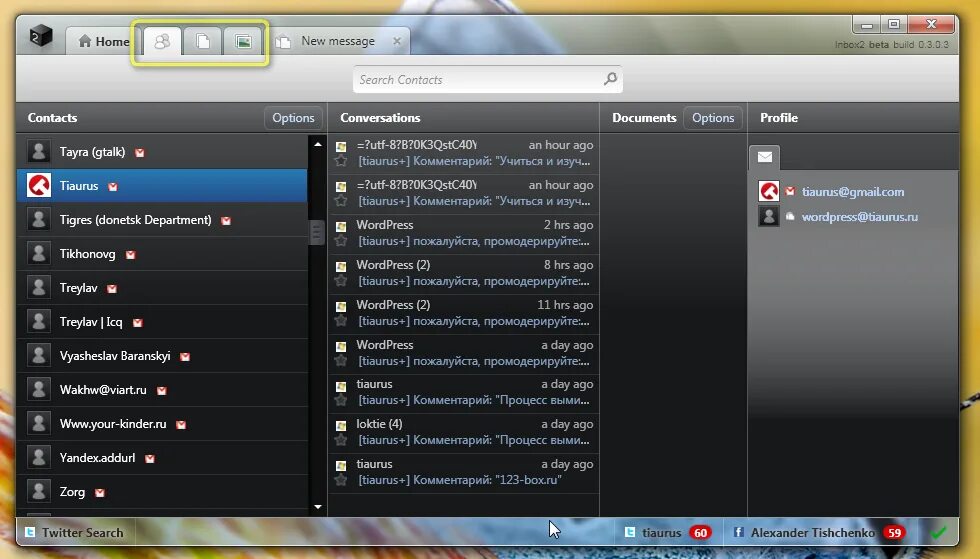Open the Contacts tab icon
The height and width of the screenshot is (559, 980).
coord(162,41)
